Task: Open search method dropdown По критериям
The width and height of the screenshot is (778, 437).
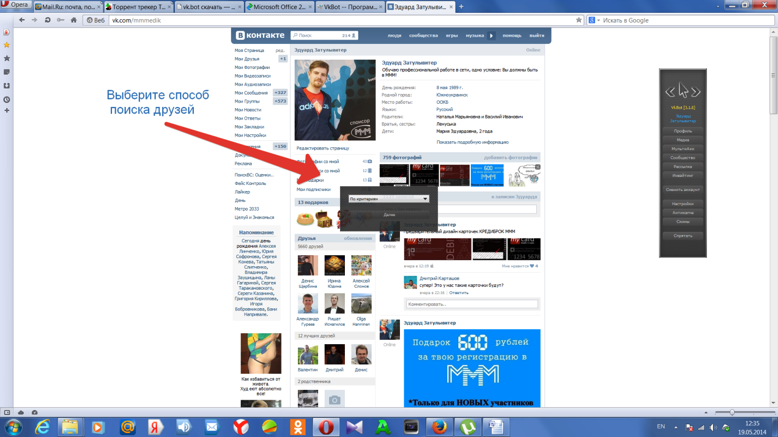Action: (388, 199)
